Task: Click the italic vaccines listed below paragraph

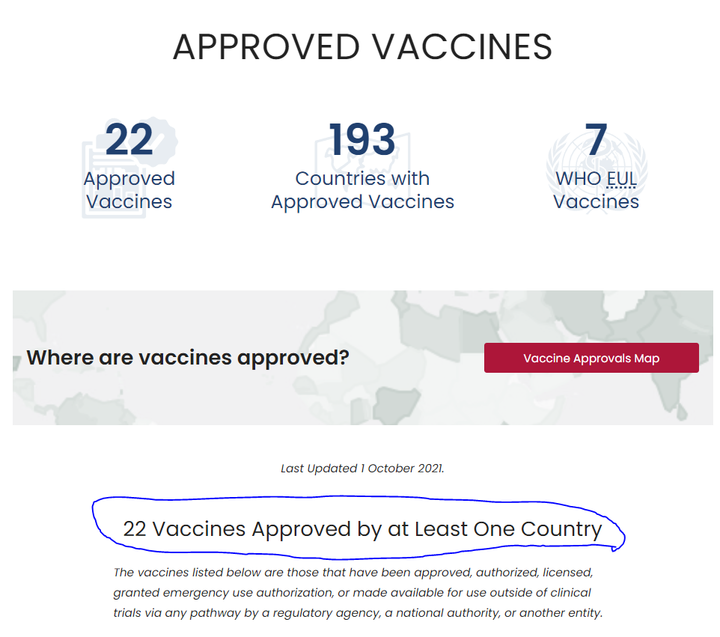Action: (358, 592)
